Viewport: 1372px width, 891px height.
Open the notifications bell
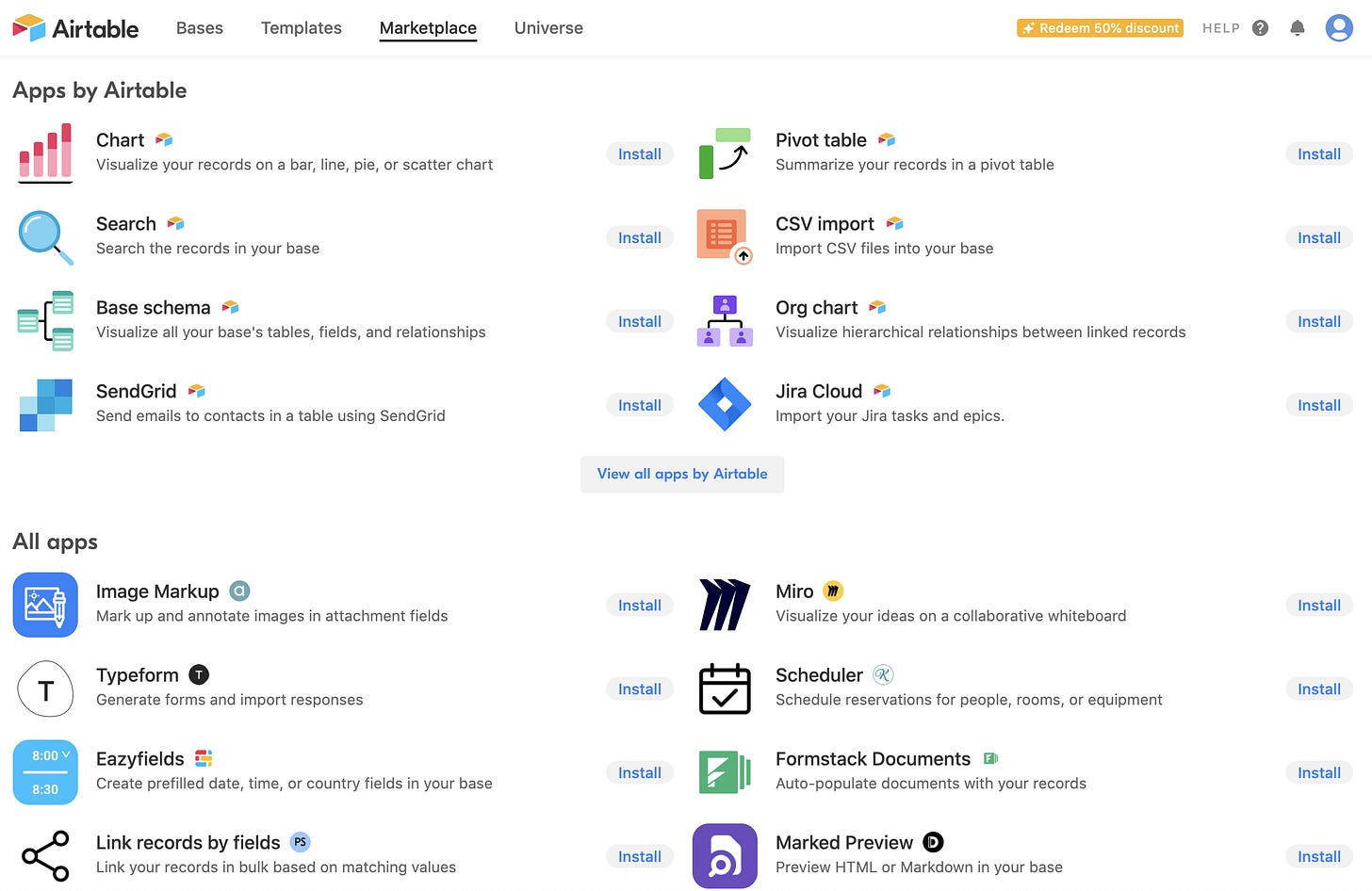(x=1298, y=28)
